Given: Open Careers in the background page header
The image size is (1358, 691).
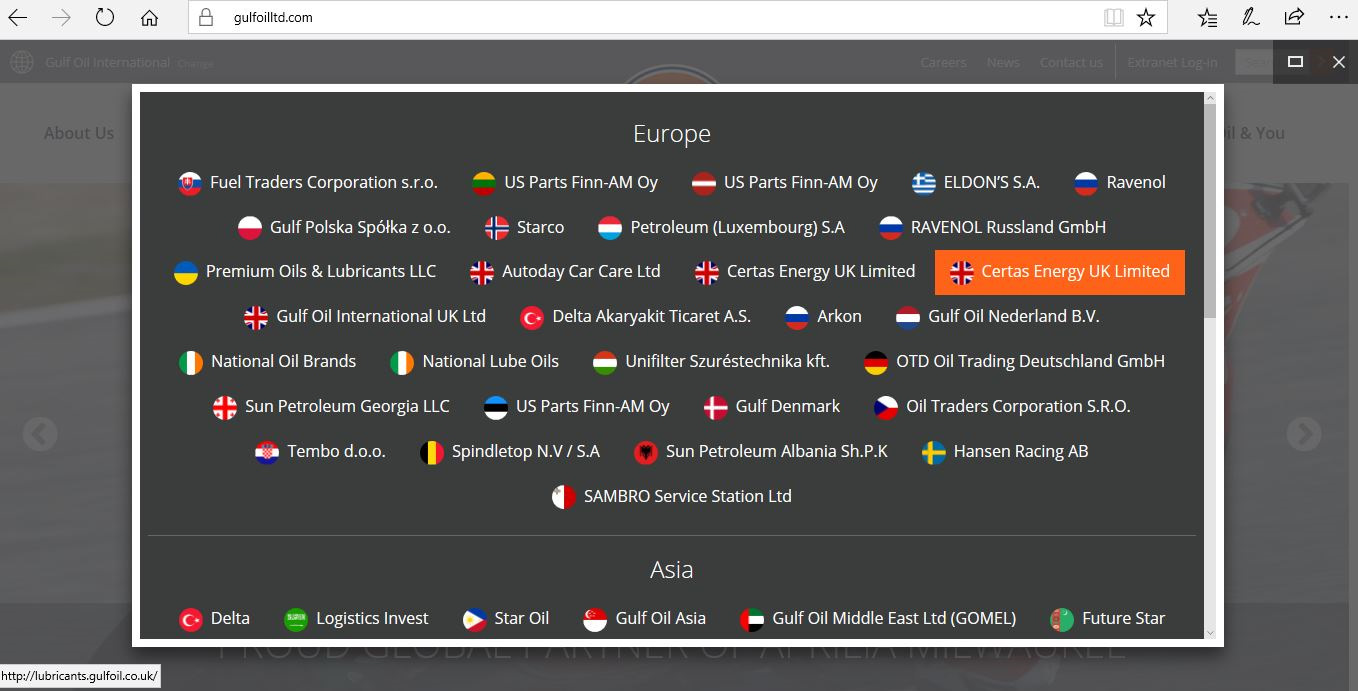Looking at the screenshot, I should click(943, 62).
